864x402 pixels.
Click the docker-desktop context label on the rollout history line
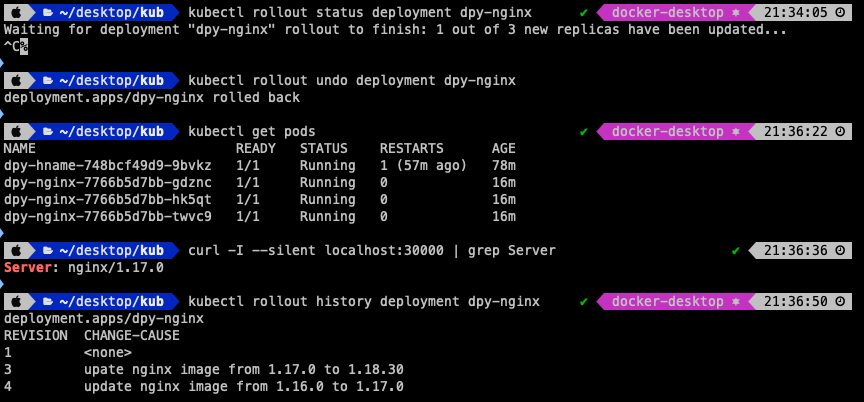pos(668,301)
